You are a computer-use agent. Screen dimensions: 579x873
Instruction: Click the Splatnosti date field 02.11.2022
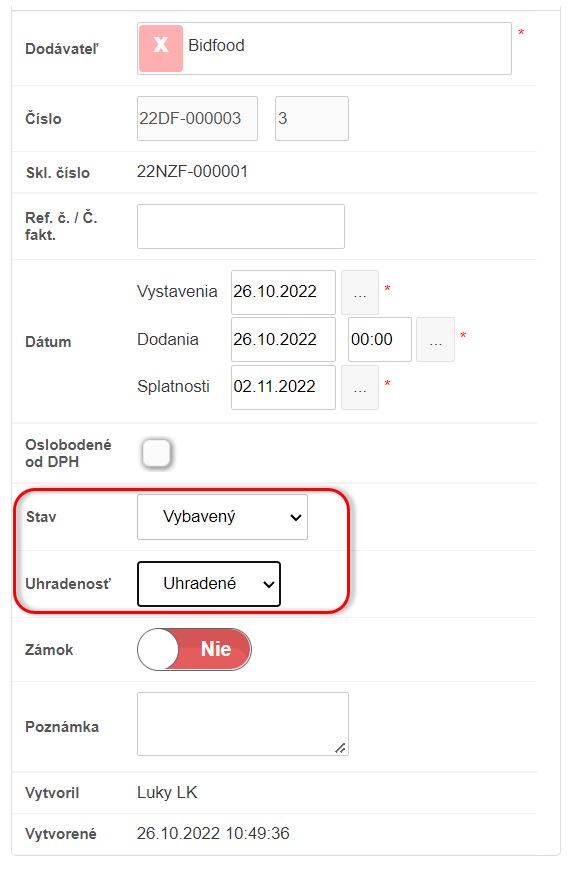[283, 388]
